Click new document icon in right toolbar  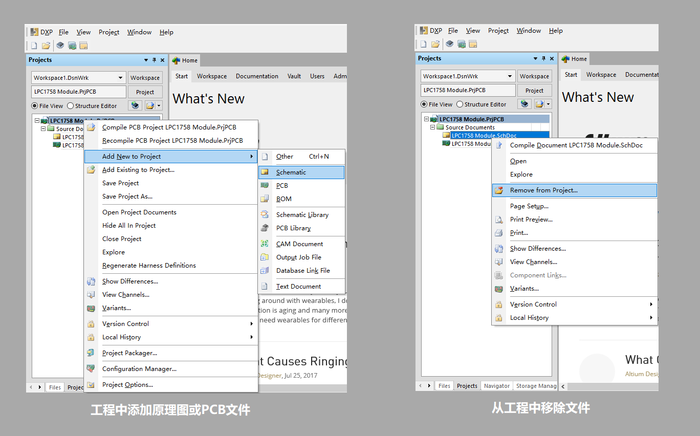[x=423, y=44]
